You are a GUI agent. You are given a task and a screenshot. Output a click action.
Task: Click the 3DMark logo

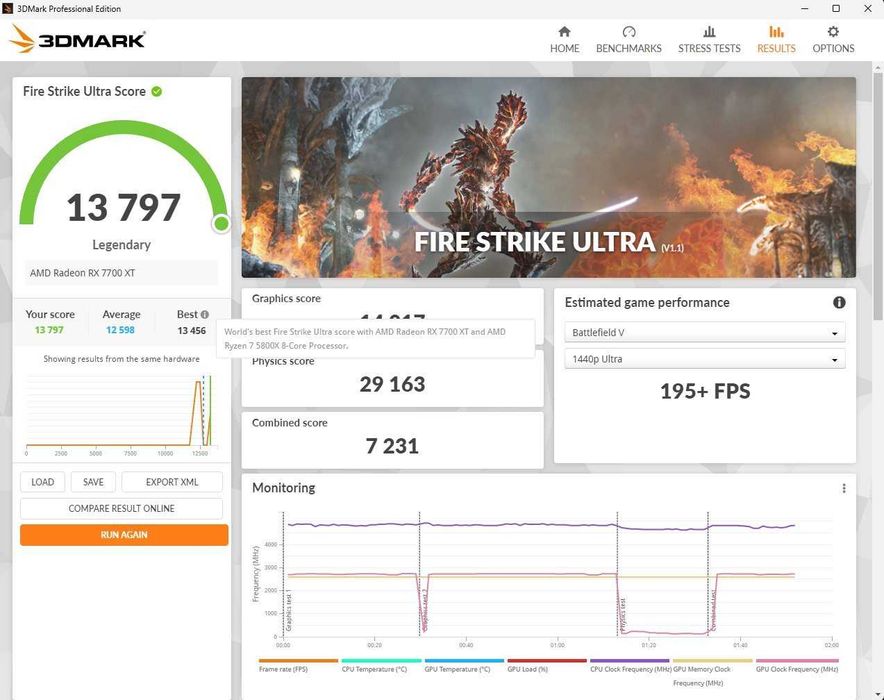(77, 39)
